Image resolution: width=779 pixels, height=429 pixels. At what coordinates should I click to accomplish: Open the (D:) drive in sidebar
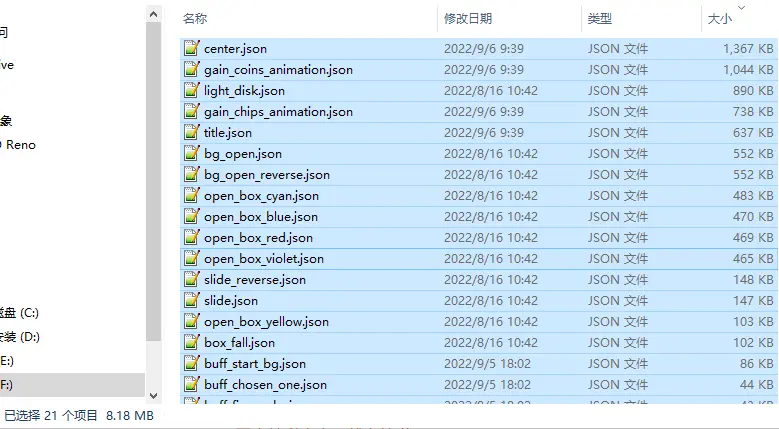coord(25,337)
